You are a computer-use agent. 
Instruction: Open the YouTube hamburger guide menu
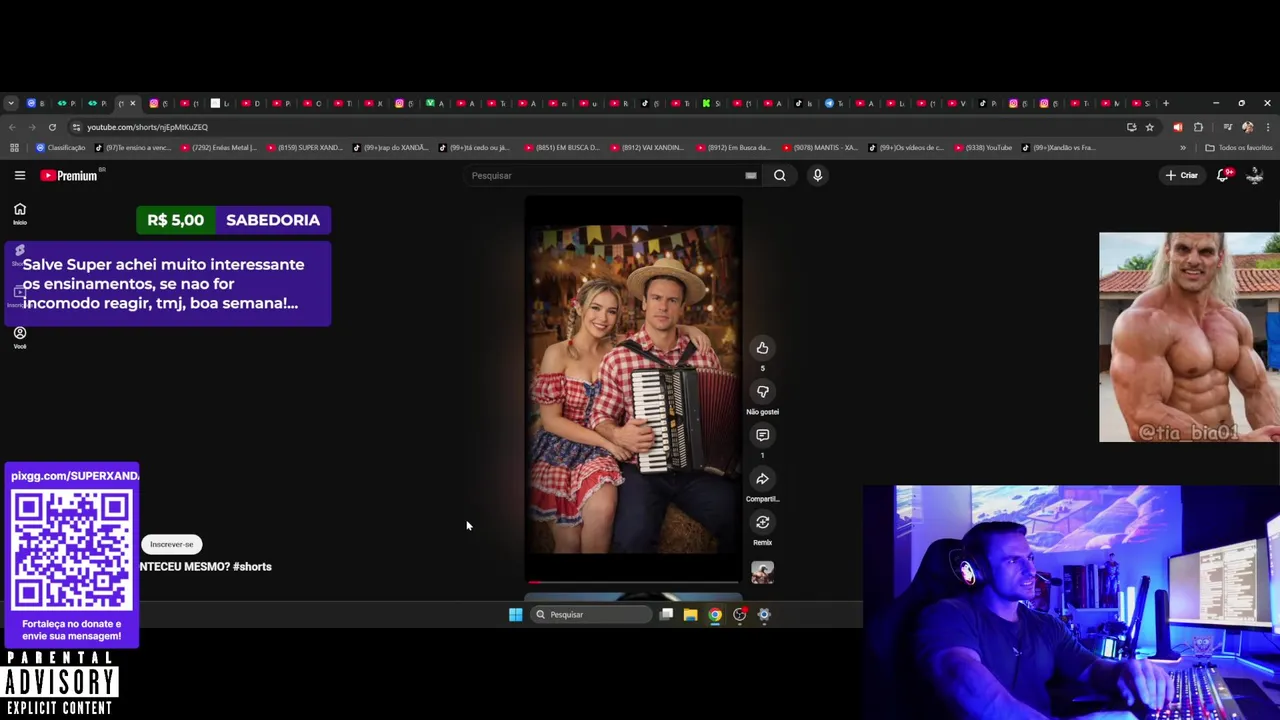point(20,175)
